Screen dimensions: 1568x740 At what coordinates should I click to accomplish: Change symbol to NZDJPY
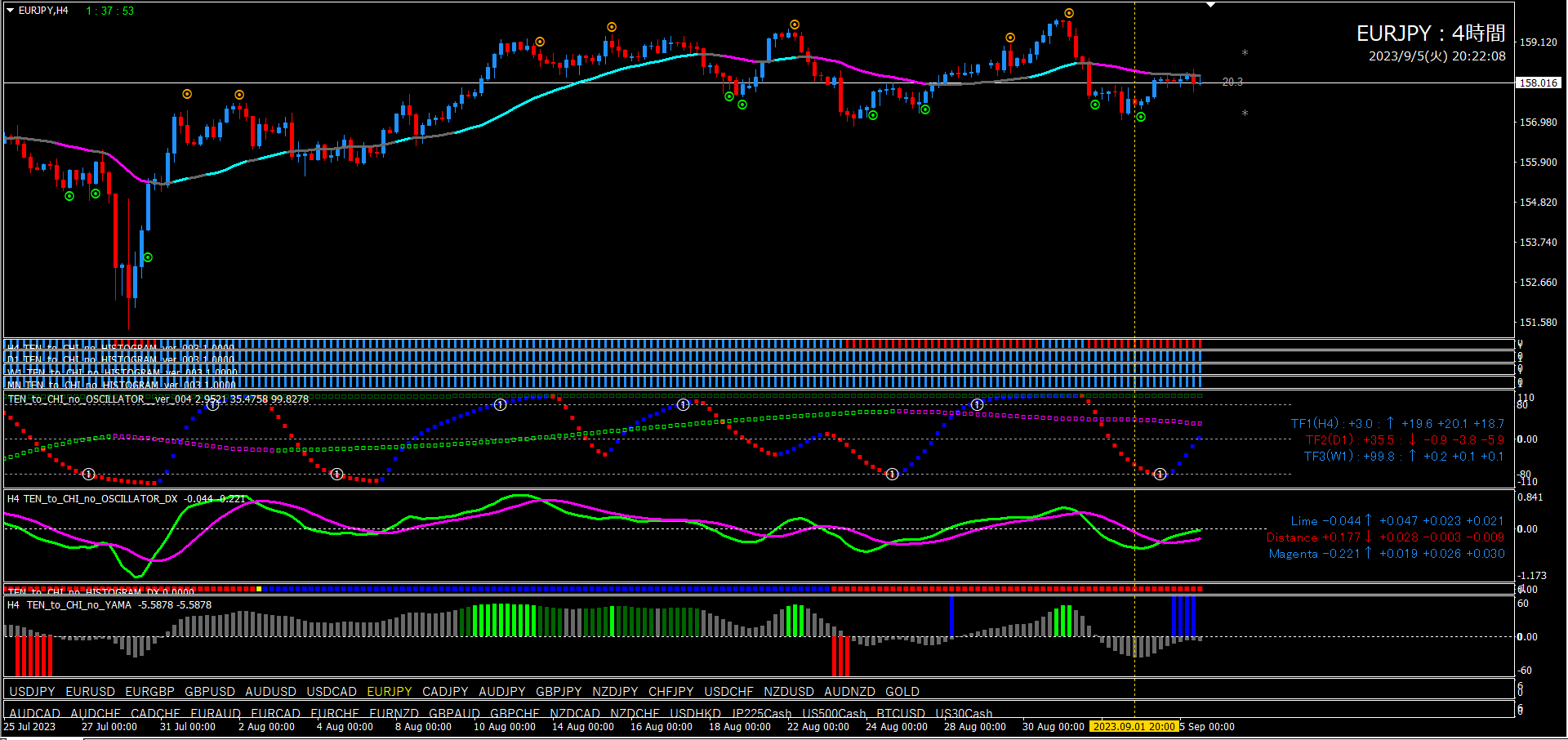point(615,692)
